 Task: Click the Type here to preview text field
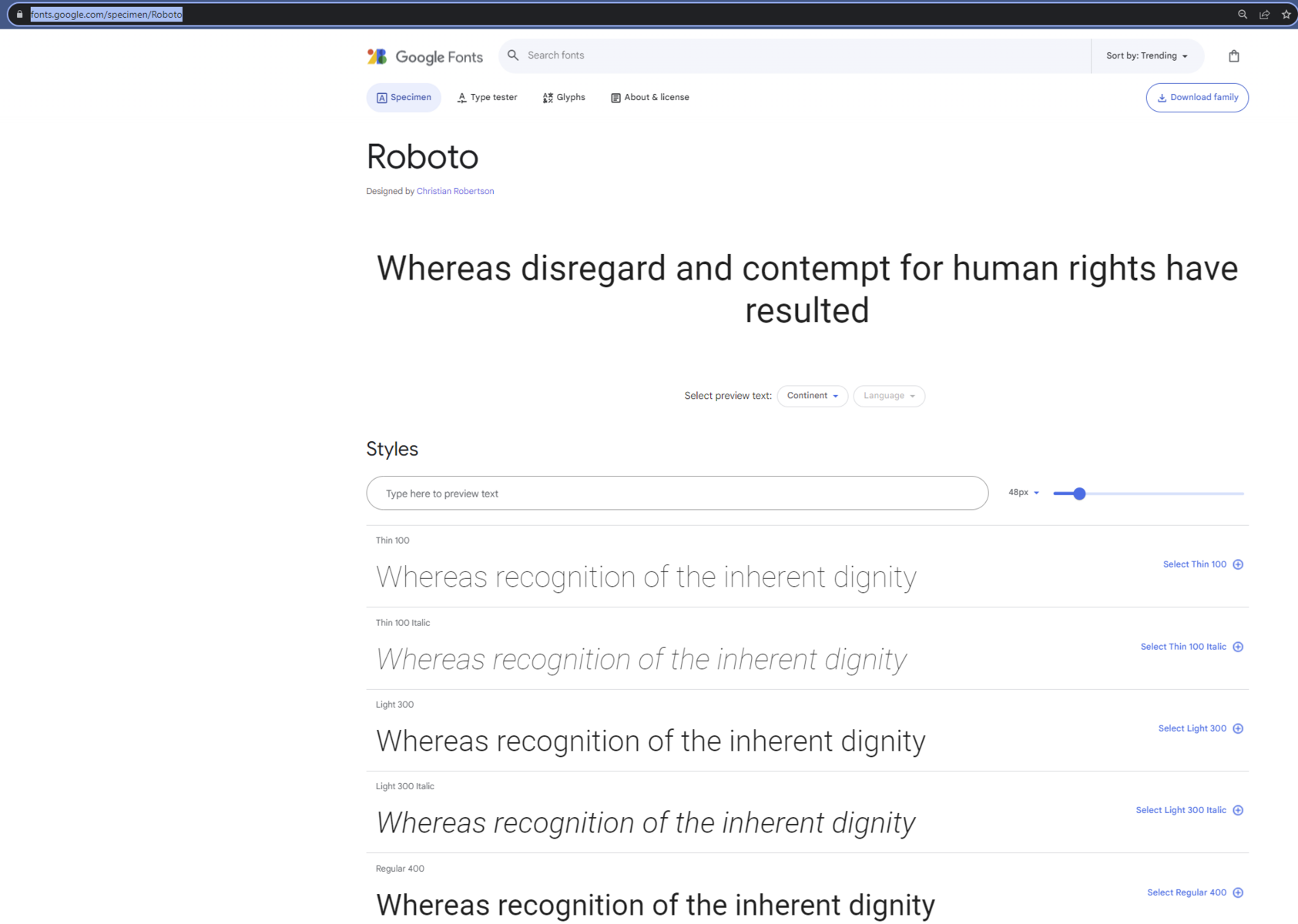coord(677,493)
